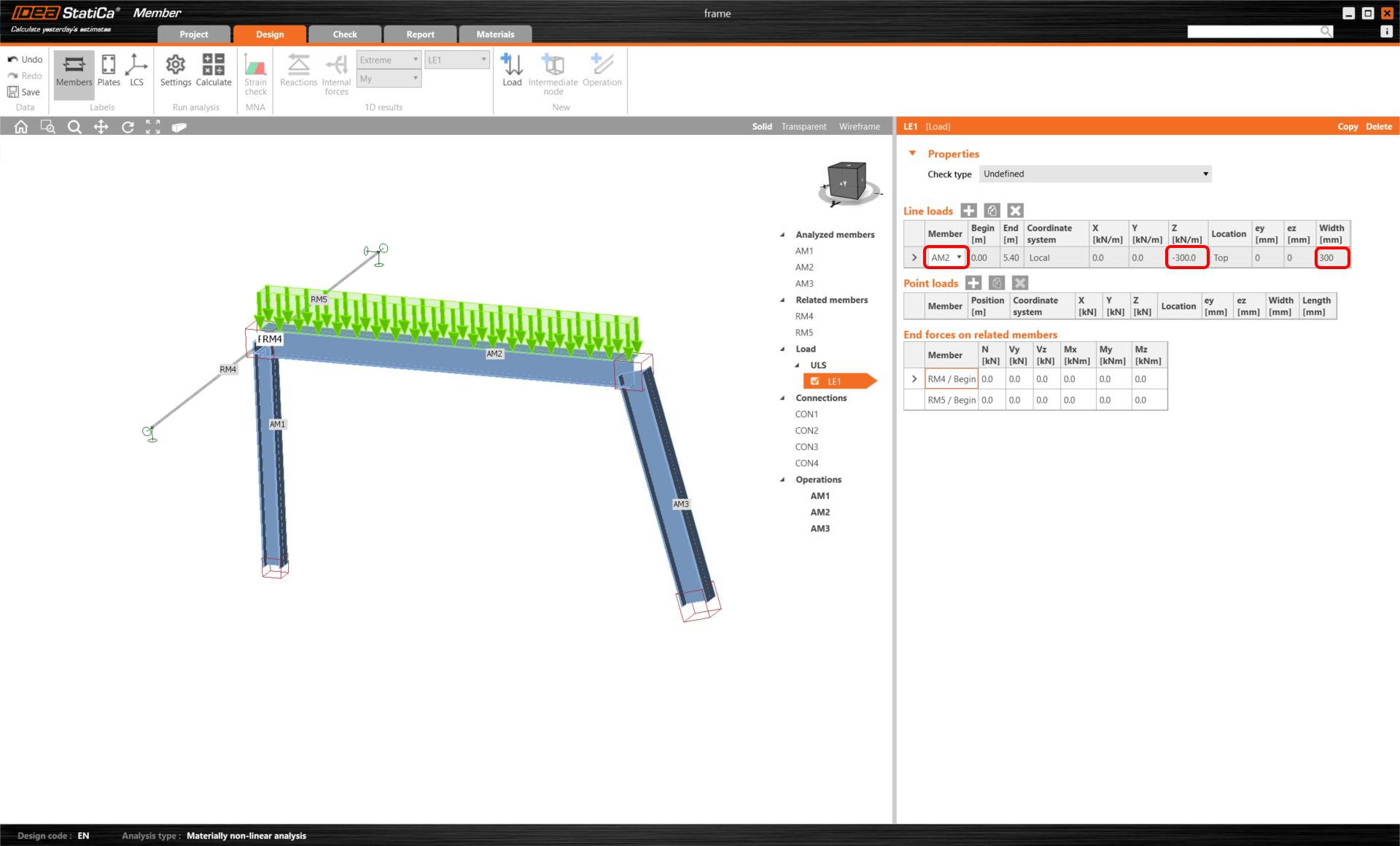
Task: Switch view mode to Transparent
Action: (804, 127)
